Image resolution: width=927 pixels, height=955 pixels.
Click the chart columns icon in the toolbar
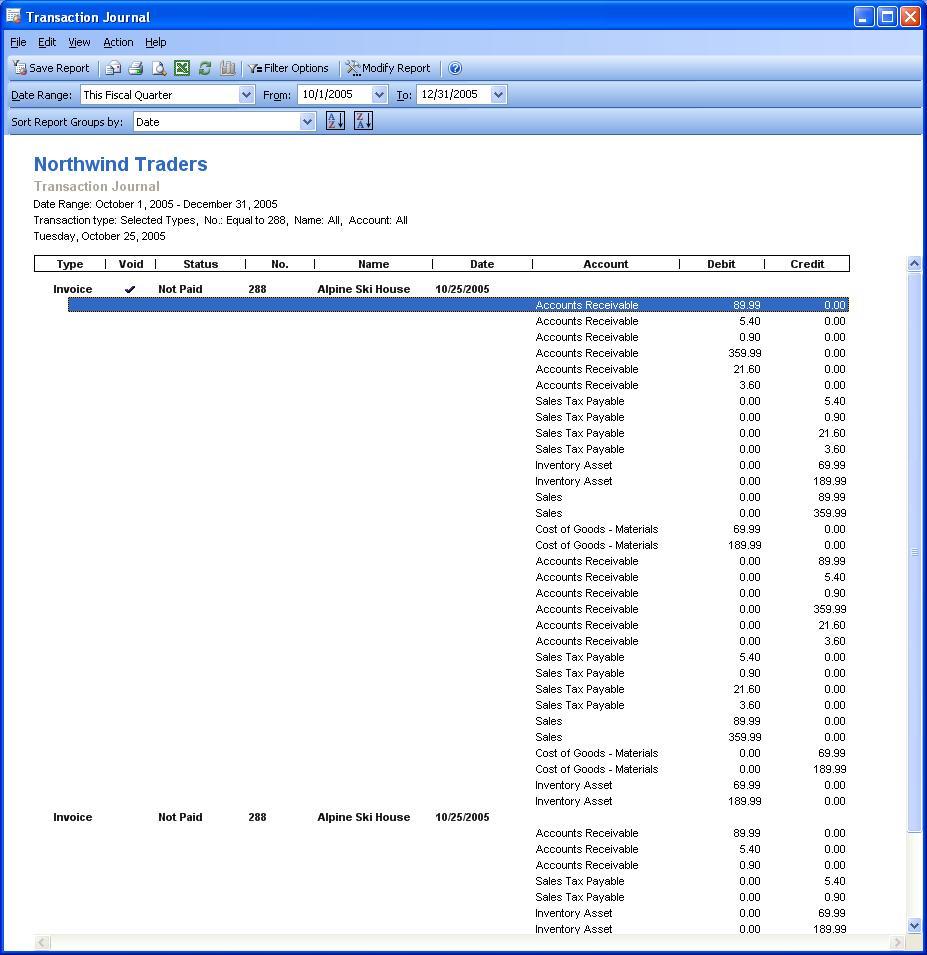tap(228, 68)
